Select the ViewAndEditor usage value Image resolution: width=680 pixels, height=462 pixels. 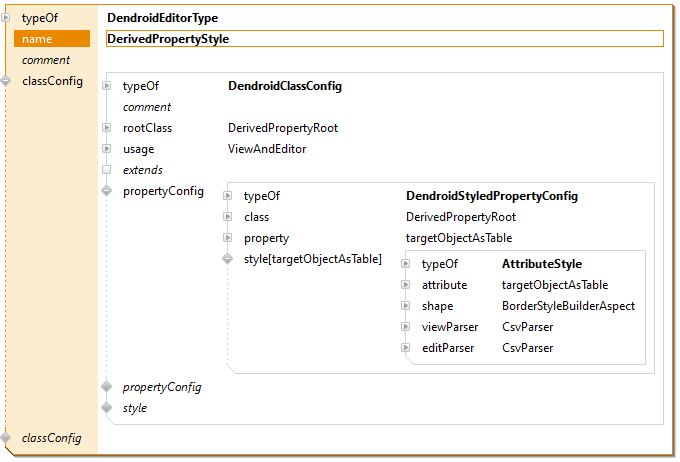pyautogui.click(x=267, y=149)
